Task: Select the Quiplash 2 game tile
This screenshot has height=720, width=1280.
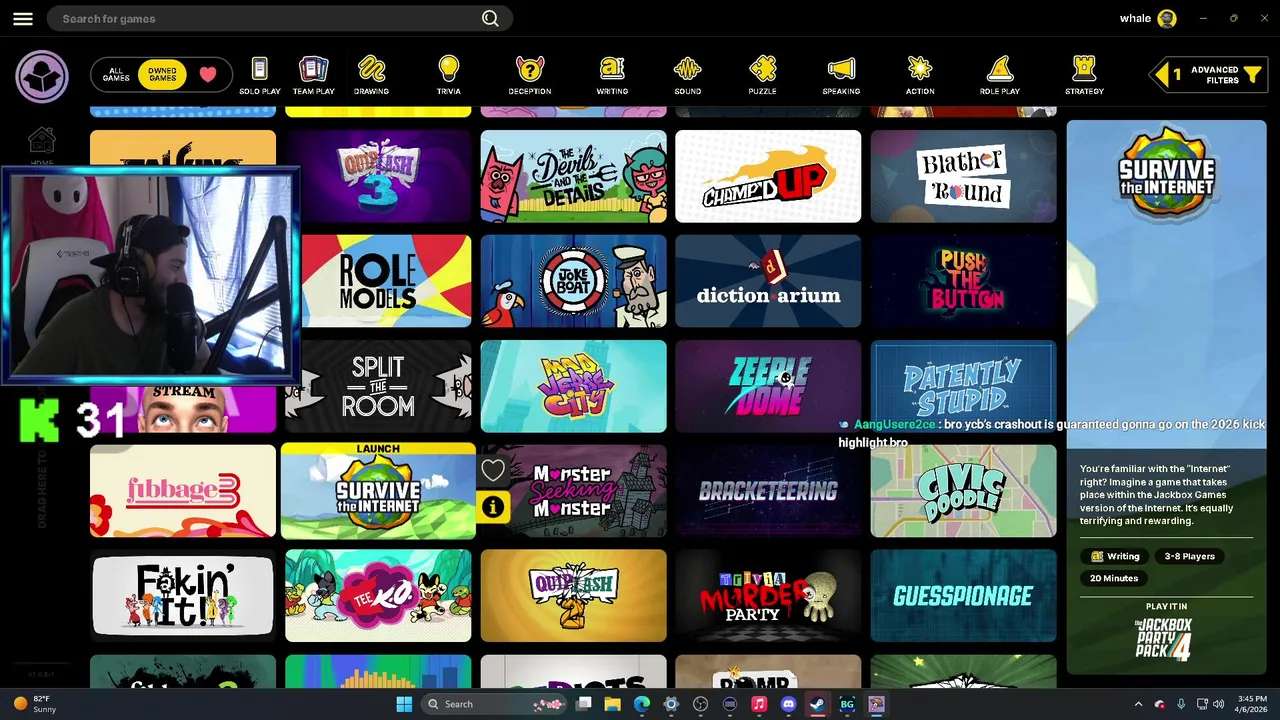Action: click(x=573, y=596)
